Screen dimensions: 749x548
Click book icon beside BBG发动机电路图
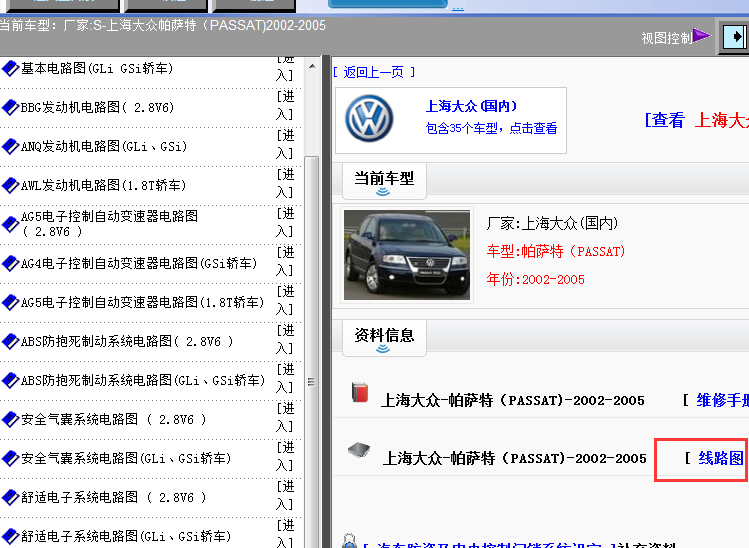[x=10, y=107]
